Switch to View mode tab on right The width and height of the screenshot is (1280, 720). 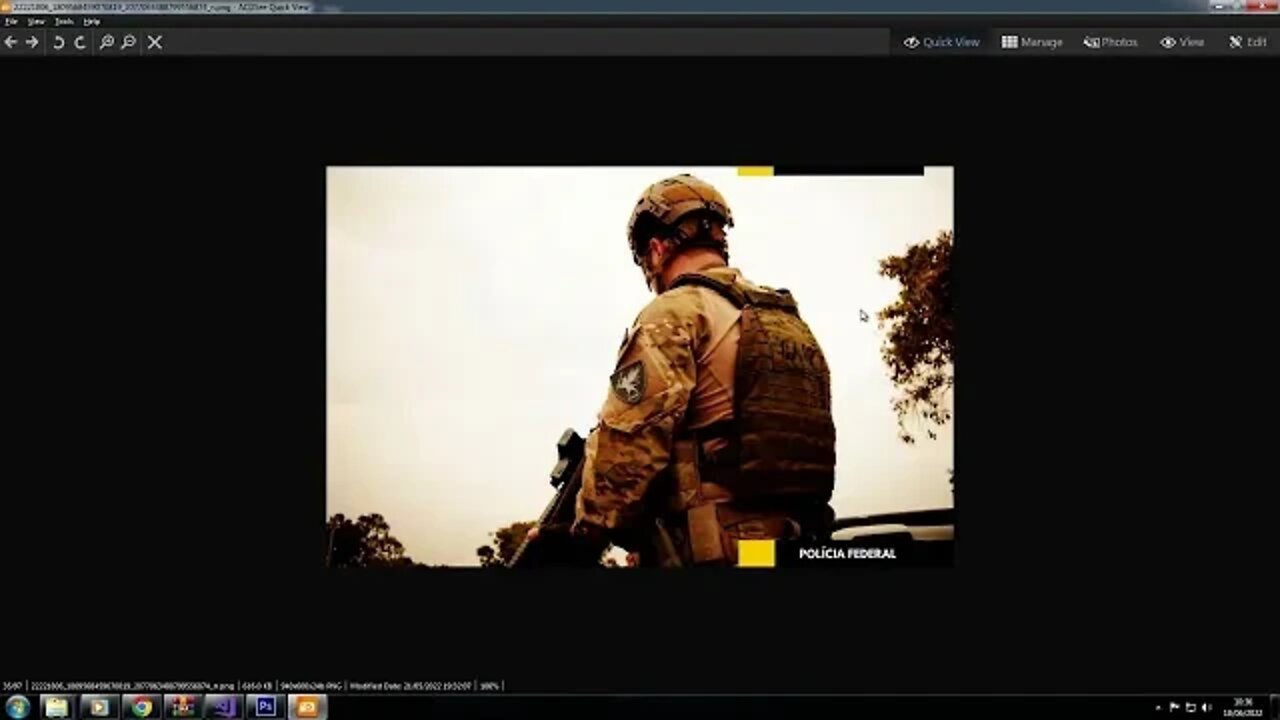click(x=1182, y=42)
